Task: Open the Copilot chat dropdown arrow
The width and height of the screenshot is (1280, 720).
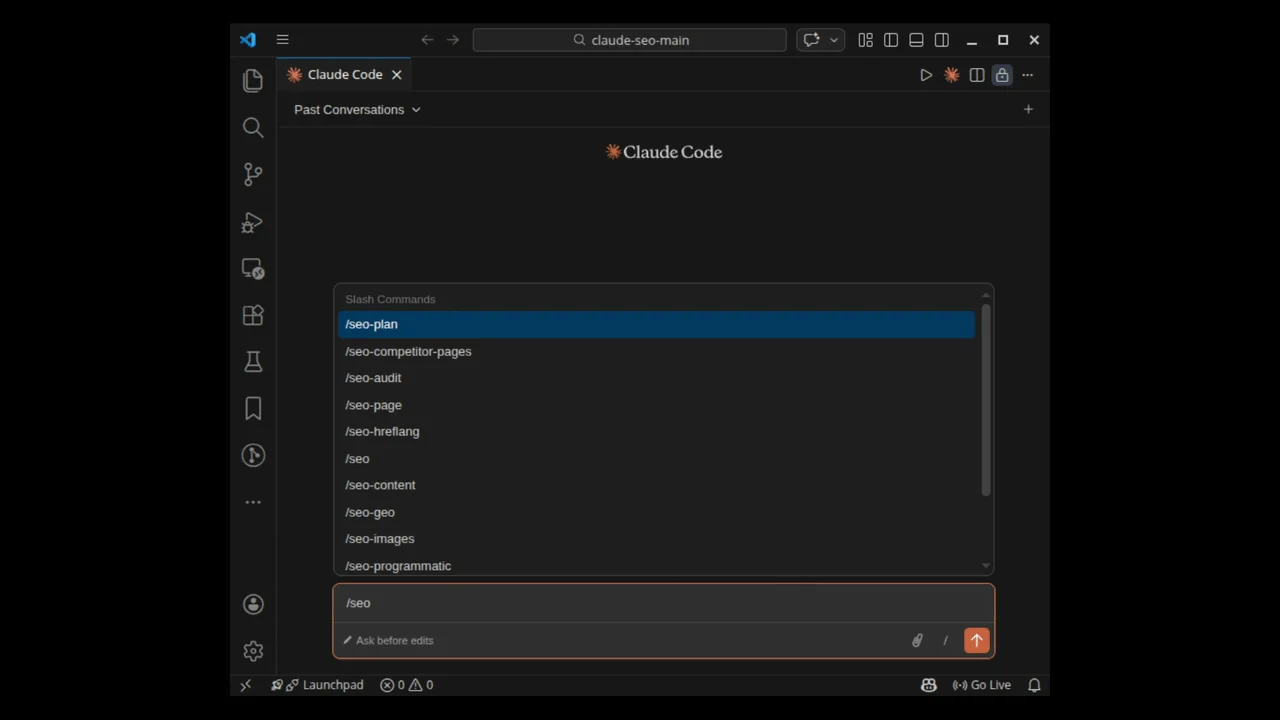Action: tap(834, 40)
